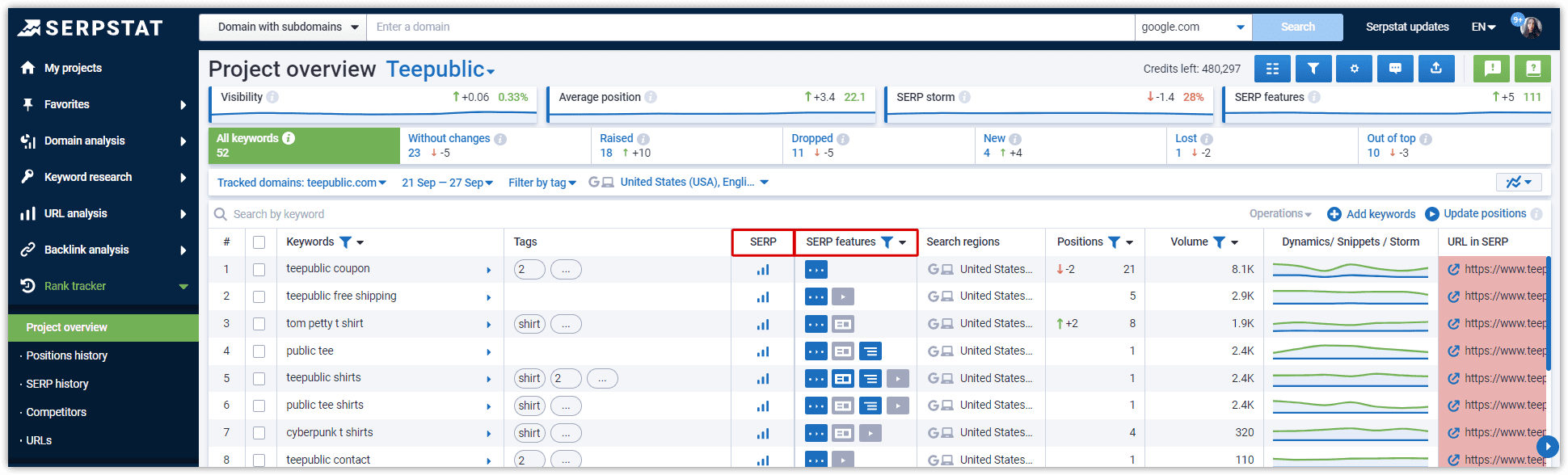Viewport: 1568px width, 475px height.
Task: Click the filter funnel in Volume column header
Action: (1219, 242)
